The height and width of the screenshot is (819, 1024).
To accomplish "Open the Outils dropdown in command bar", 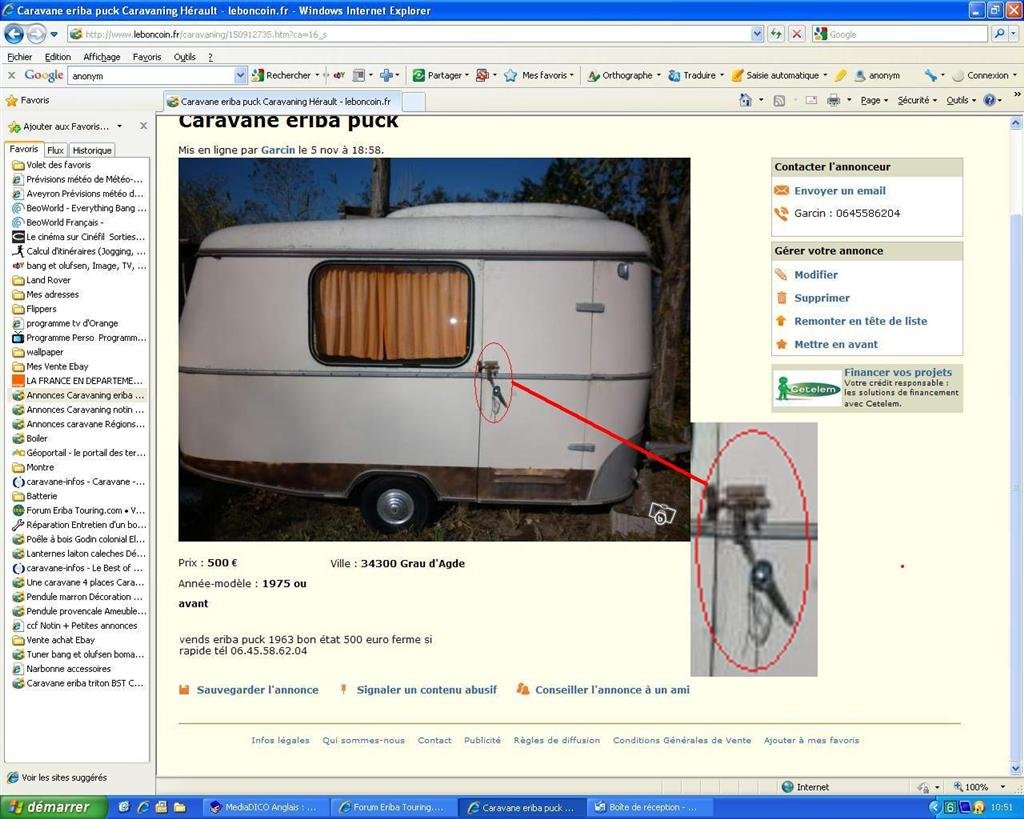I will 960,101.
